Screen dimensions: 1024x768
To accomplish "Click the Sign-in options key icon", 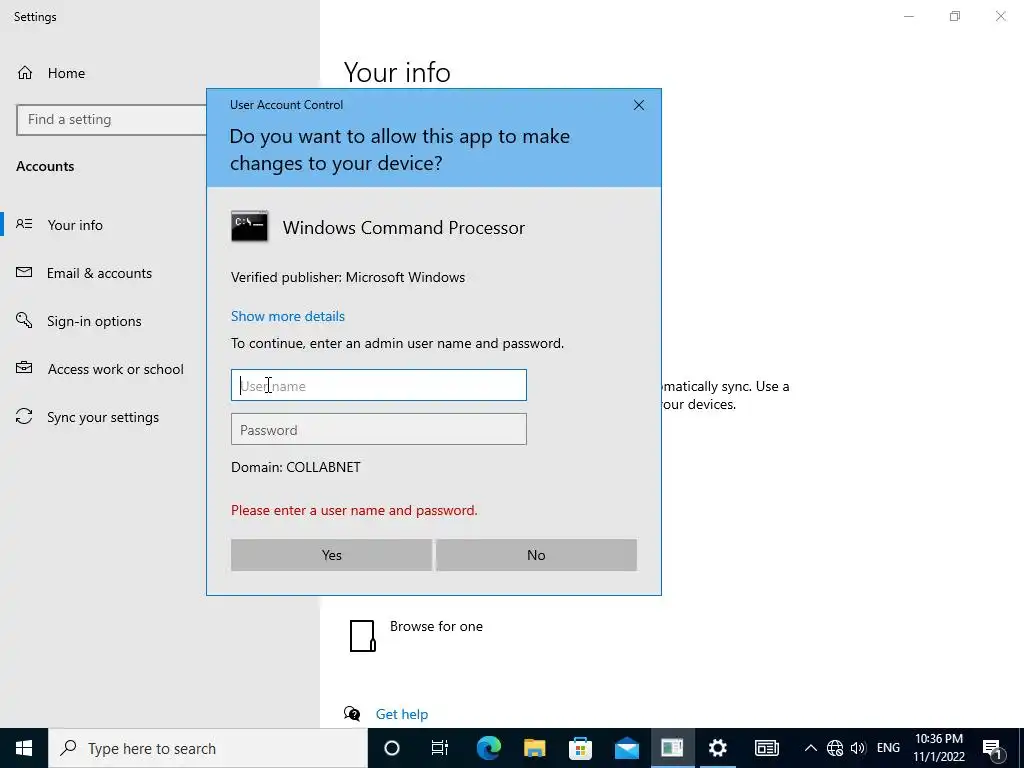I will [24, 320].
